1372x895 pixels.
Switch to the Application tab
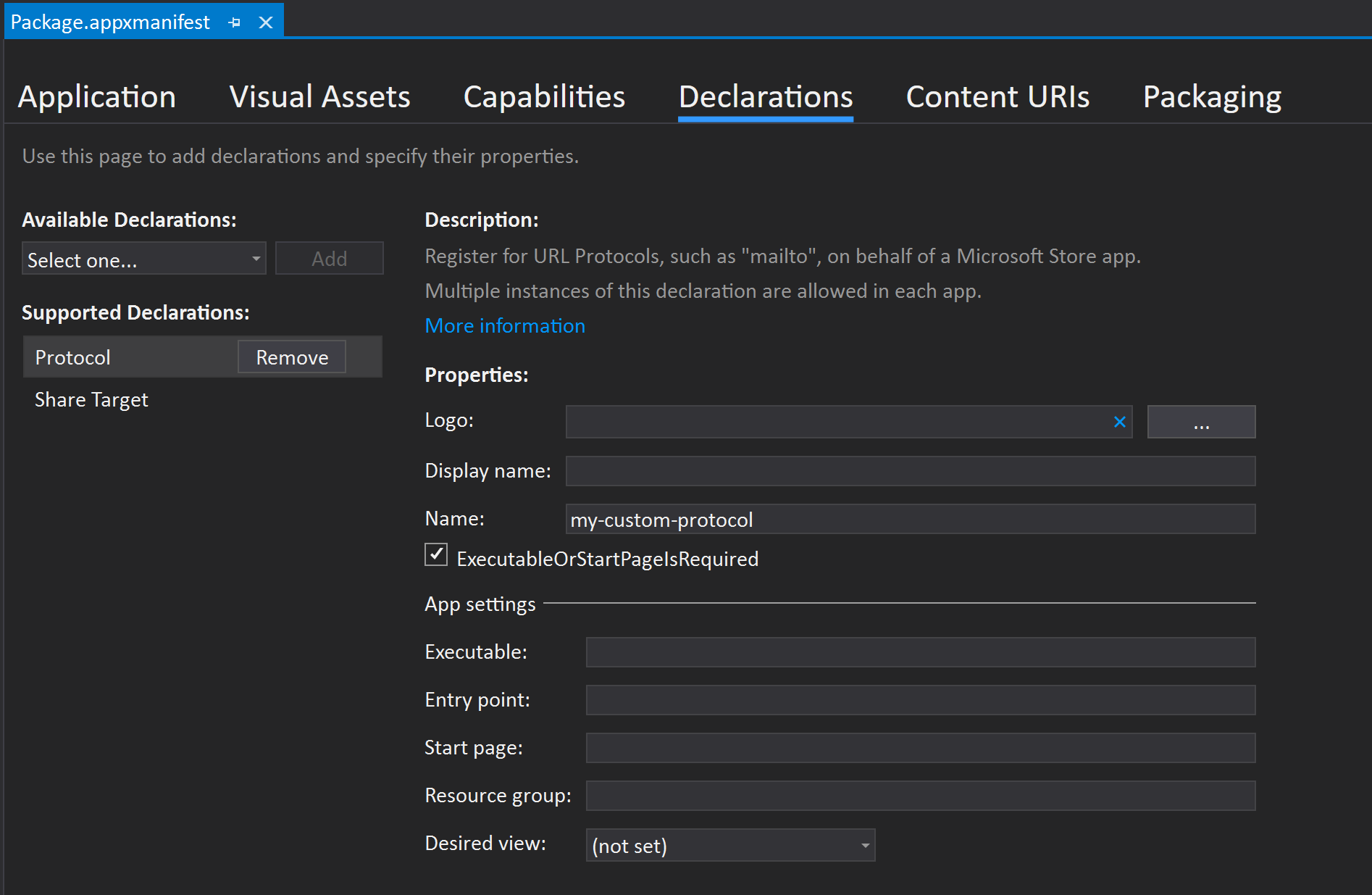pos(97,97)
